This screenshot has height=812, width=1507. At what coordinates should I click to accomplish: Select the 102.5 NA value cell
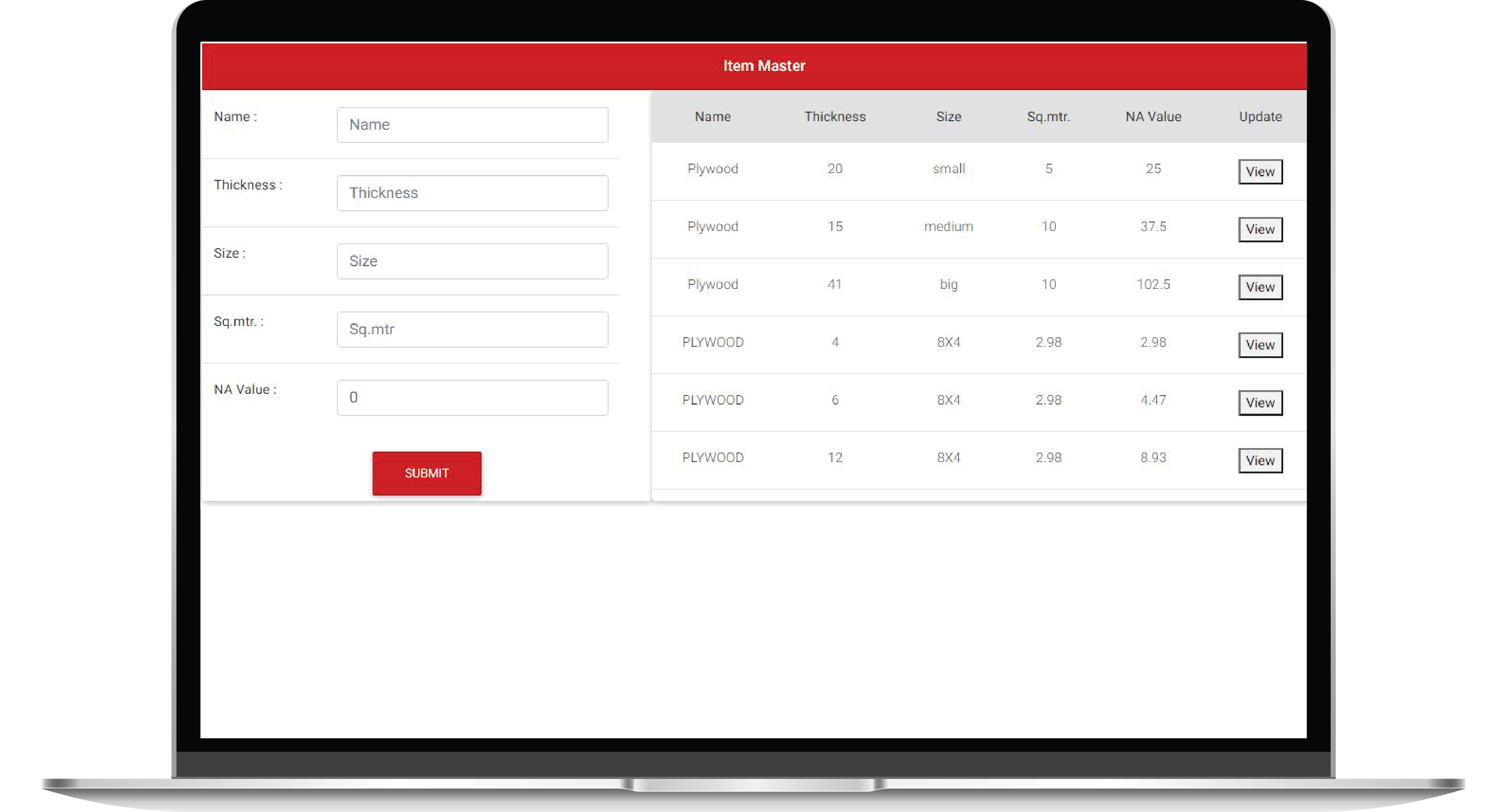[1153, 284]
